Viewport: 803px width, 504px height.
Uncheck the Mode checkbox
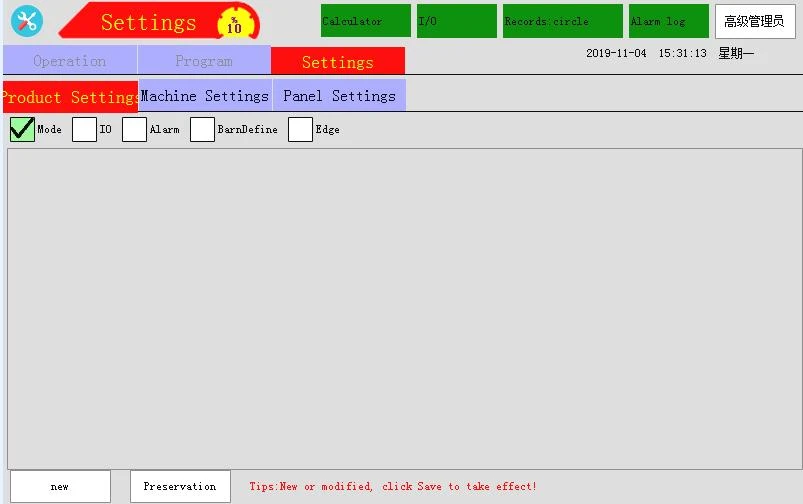tap(22, 129)
